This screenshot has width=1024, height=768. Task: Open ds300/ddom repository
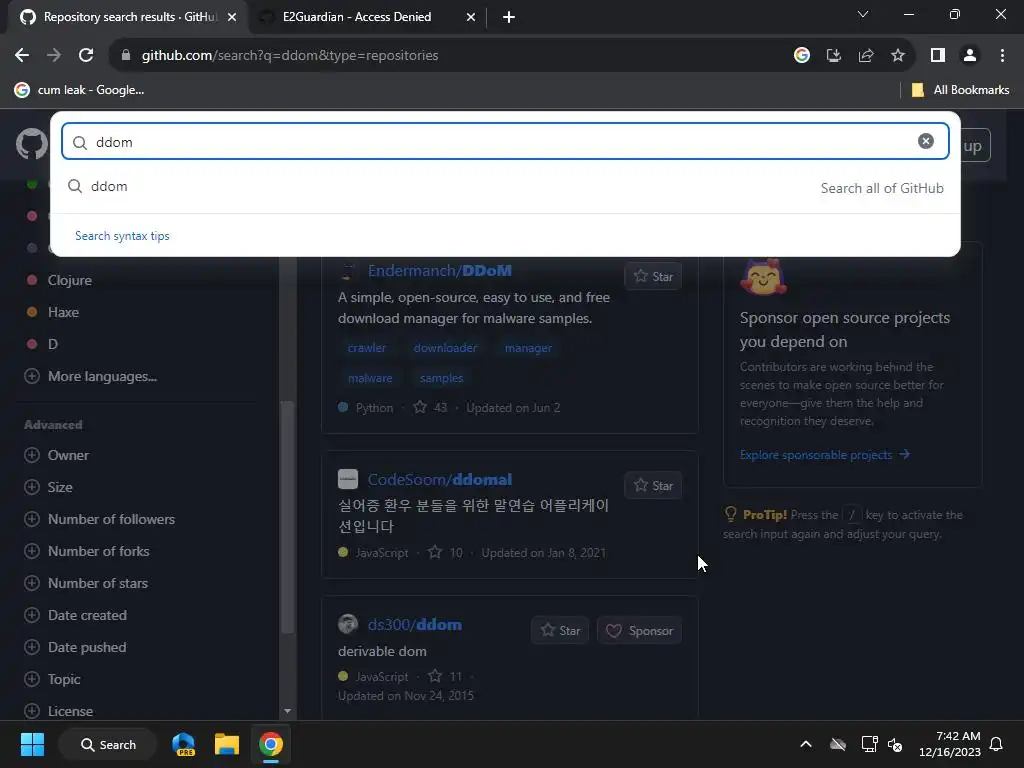tap(415, 624)
